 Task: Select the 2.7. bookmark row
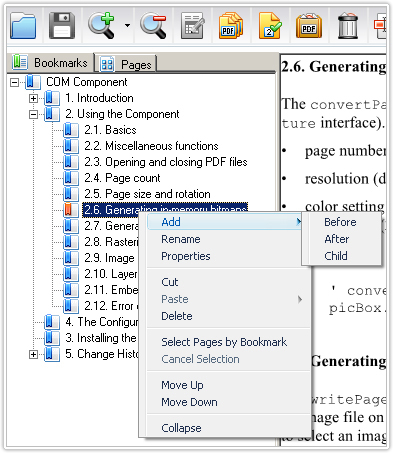pyautogui.click(x=111, y=226)
